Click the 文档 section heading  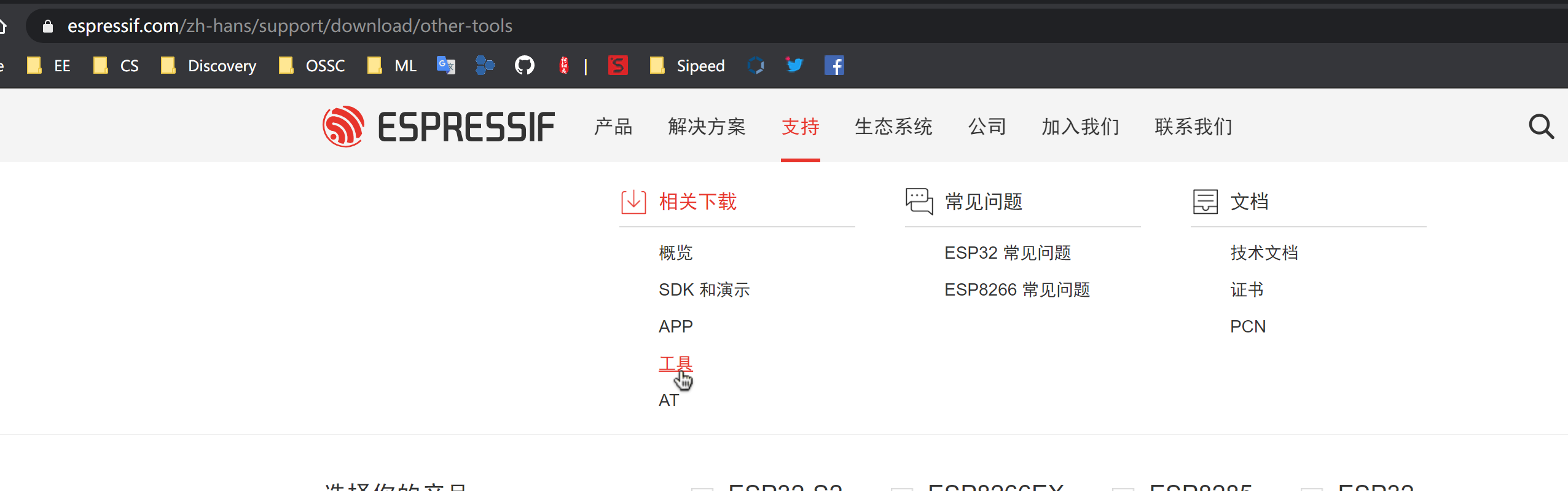point(1250,202)
